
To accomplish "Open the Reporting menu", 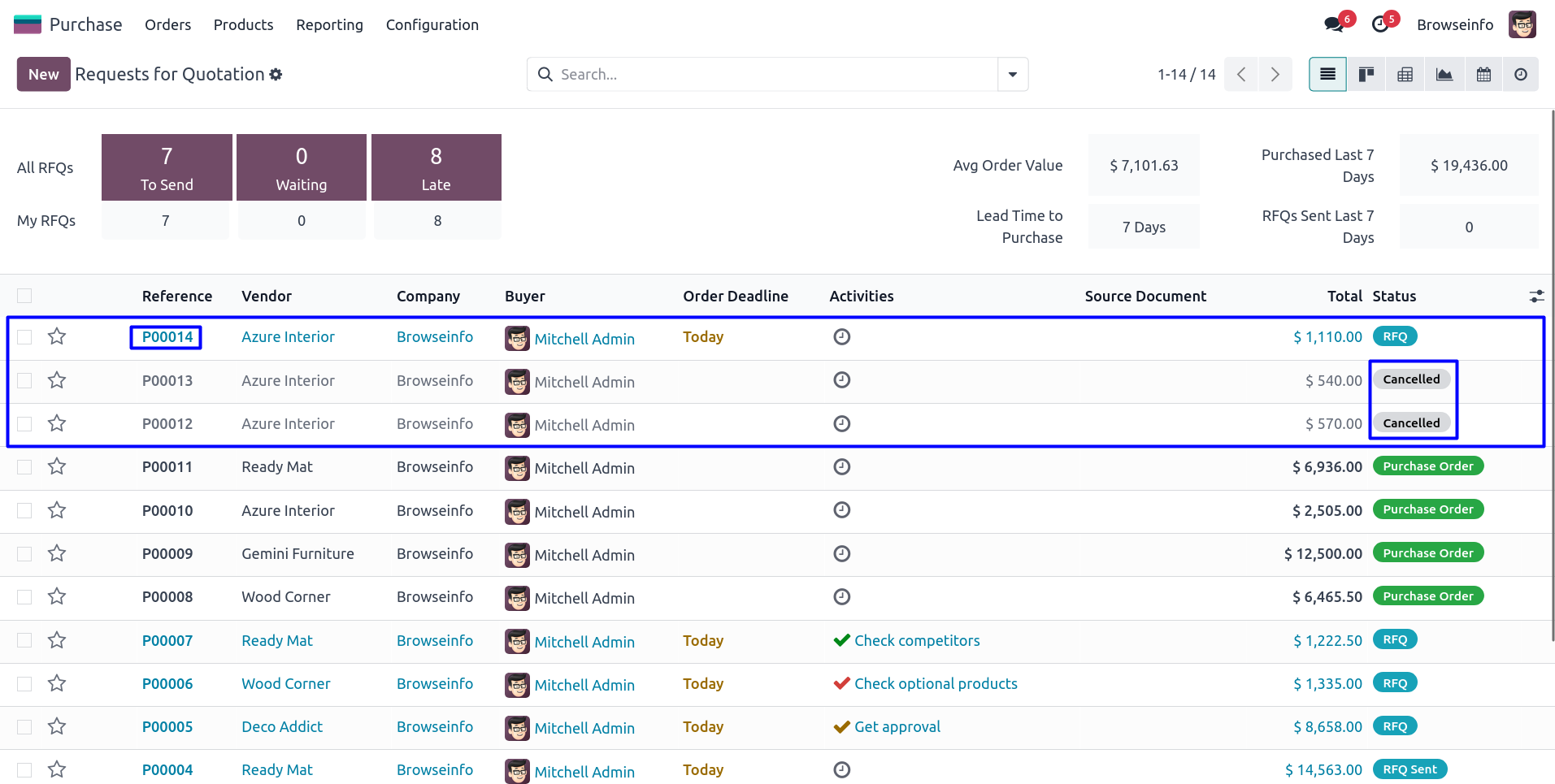I will point(329,25).
